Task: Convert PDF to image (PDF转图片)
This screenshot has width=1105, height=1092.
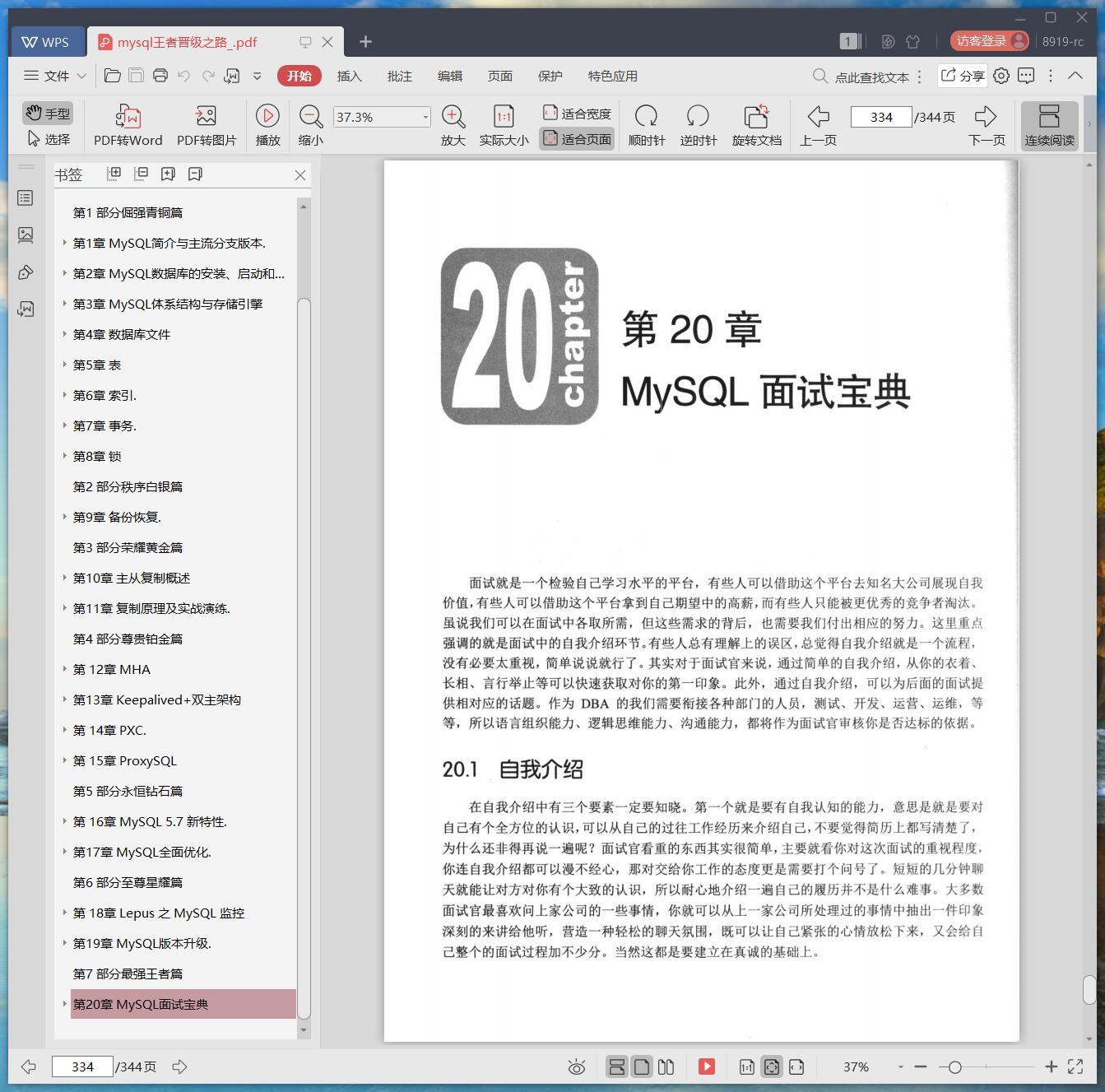Action: click(207, 125)
